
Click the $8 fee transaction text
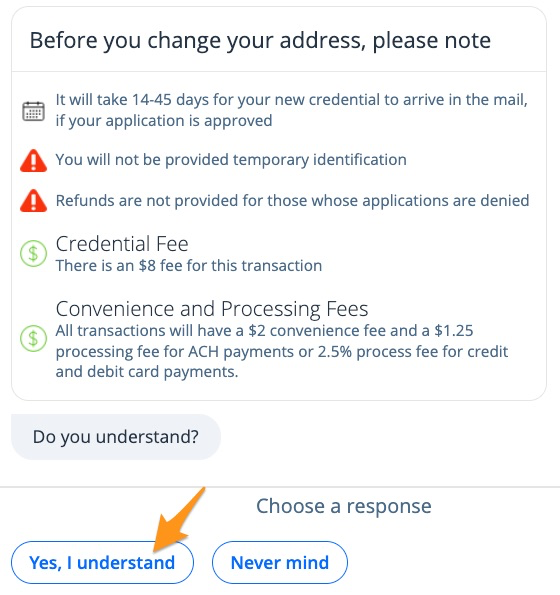(x=189, y=266)
